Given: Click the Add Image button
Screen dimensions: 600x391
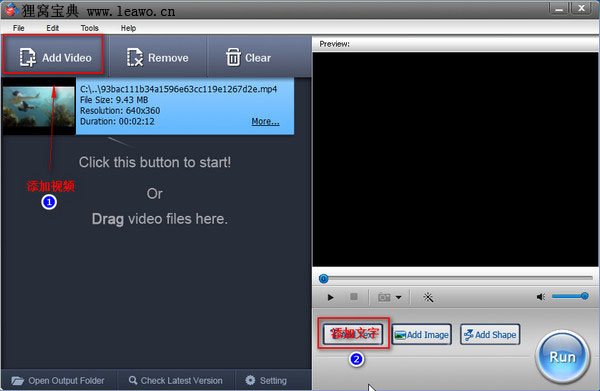Looking at the screenshot, I should coord(421,335).
